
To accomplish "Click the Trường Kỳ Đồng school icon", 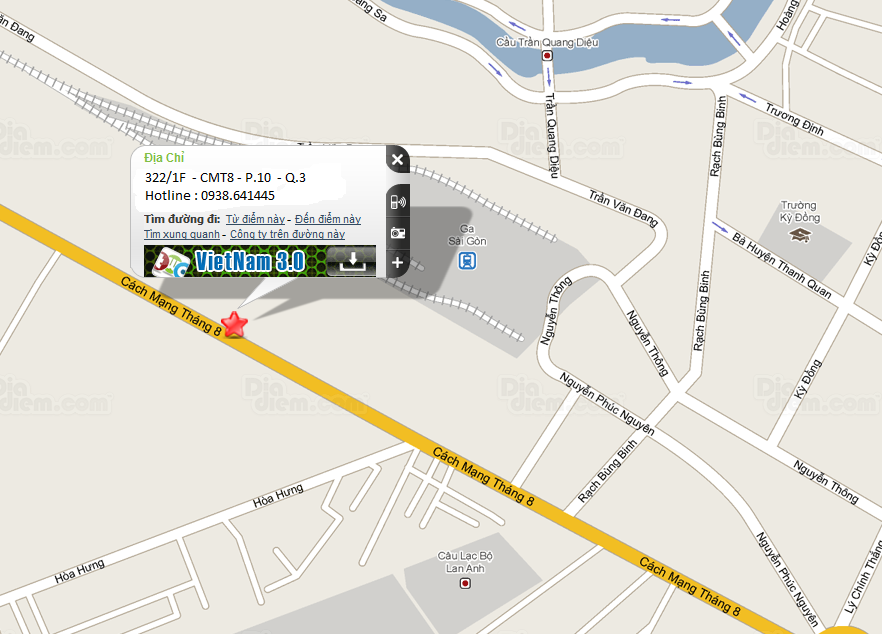I will [800, 235].
